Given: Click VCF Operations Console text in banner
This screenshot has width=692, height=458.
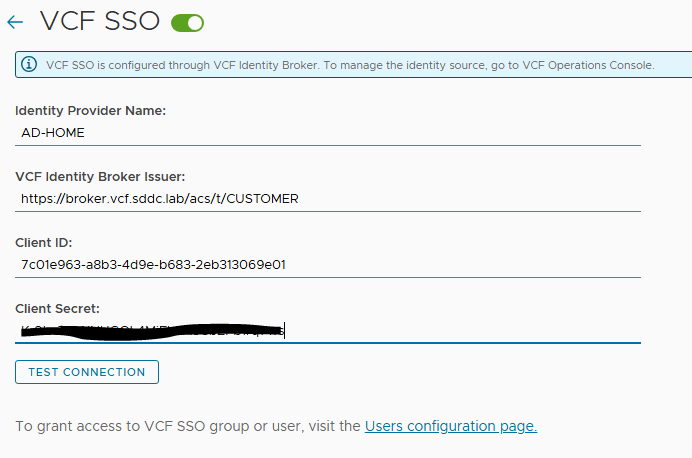Looking at the screenshot, I should coord(589,65).
